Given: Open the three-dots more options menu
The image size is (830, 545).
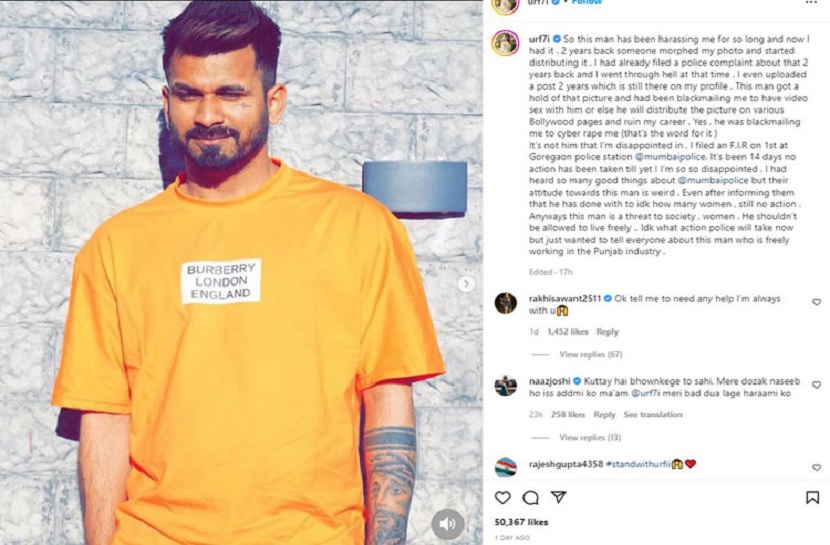Looking at the screenshot, I should [811, 3].
